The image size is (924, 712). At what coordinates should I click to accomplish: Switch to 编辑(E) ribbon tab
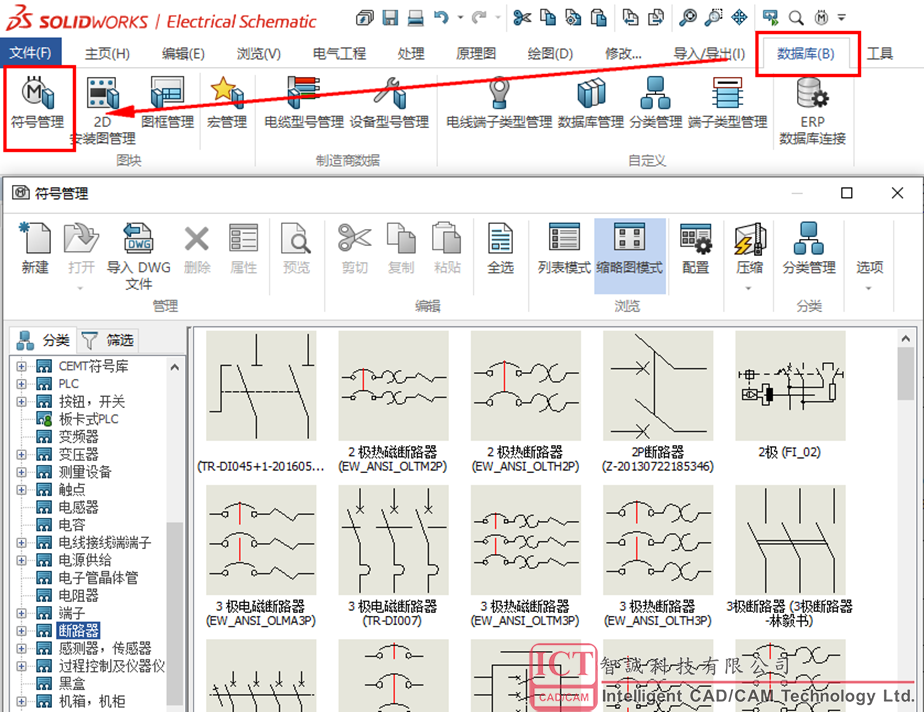[x=183, y=54]
